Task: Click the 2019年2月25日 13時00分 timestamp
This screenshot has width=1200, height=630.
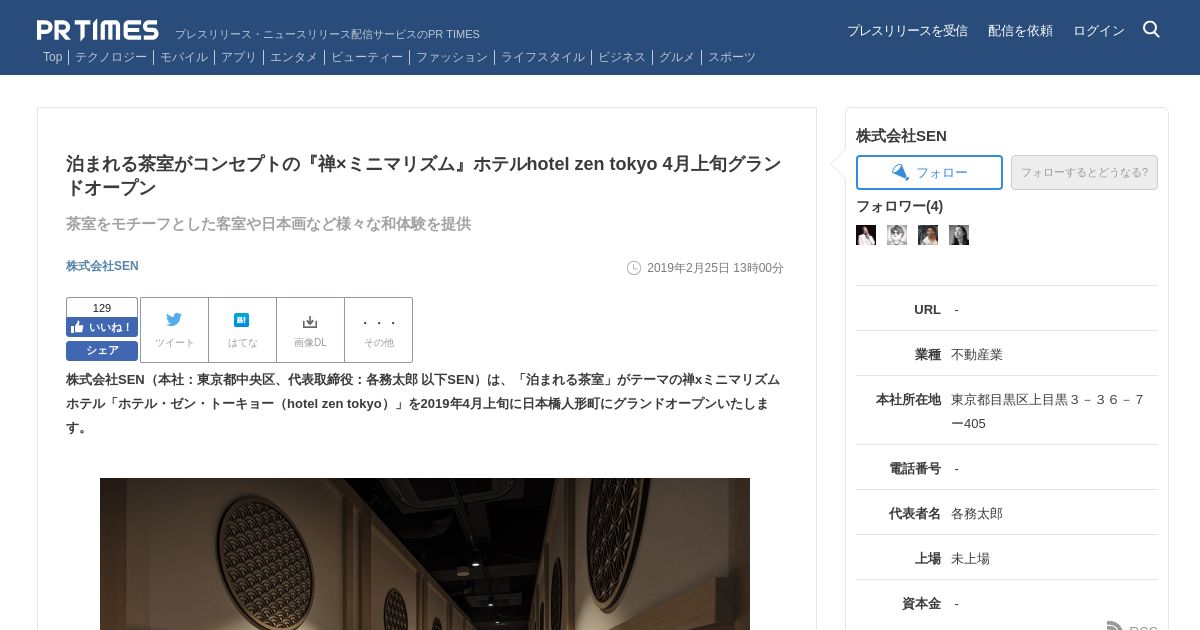Action: click(715, 268)
